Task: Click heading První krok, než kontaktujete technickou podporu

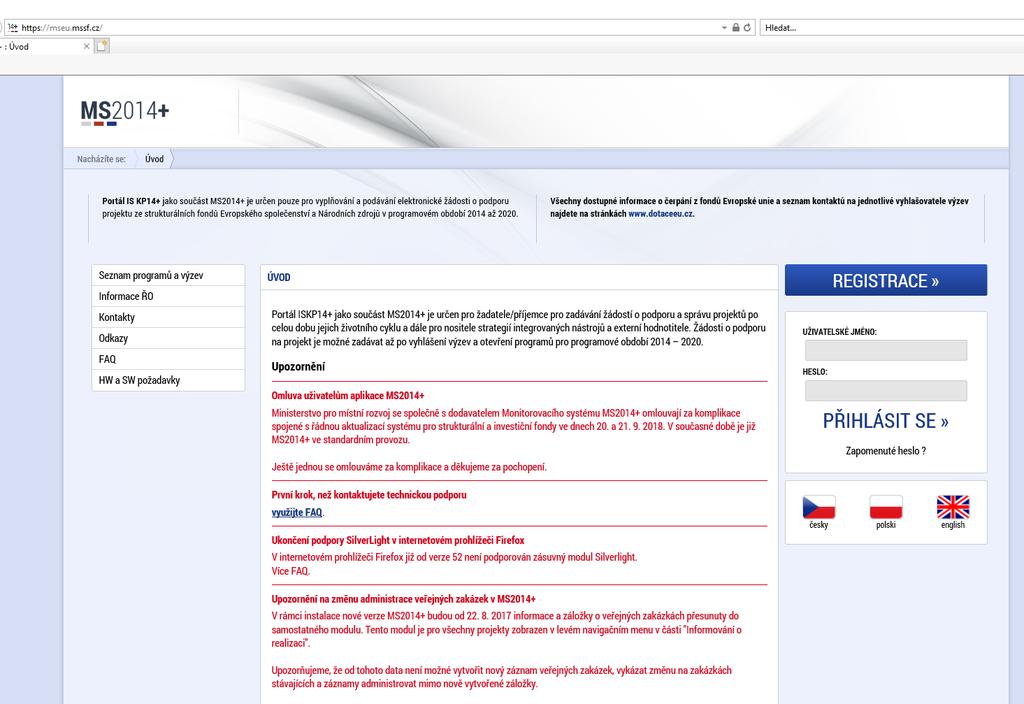Action: (369, 495)
